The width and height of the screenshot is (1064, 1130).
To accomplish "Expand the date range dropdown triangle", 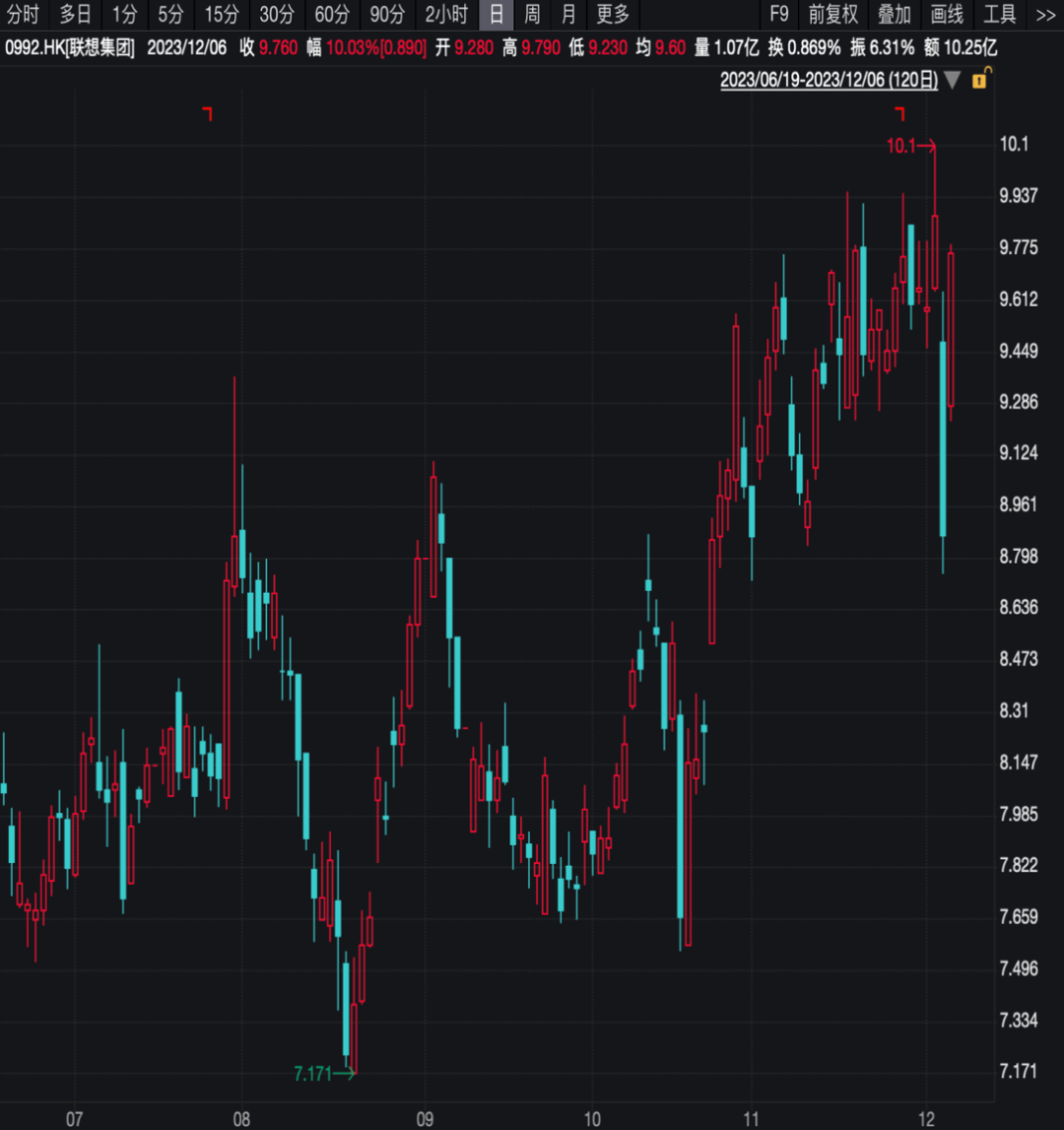I will click(x=953, y=80).
